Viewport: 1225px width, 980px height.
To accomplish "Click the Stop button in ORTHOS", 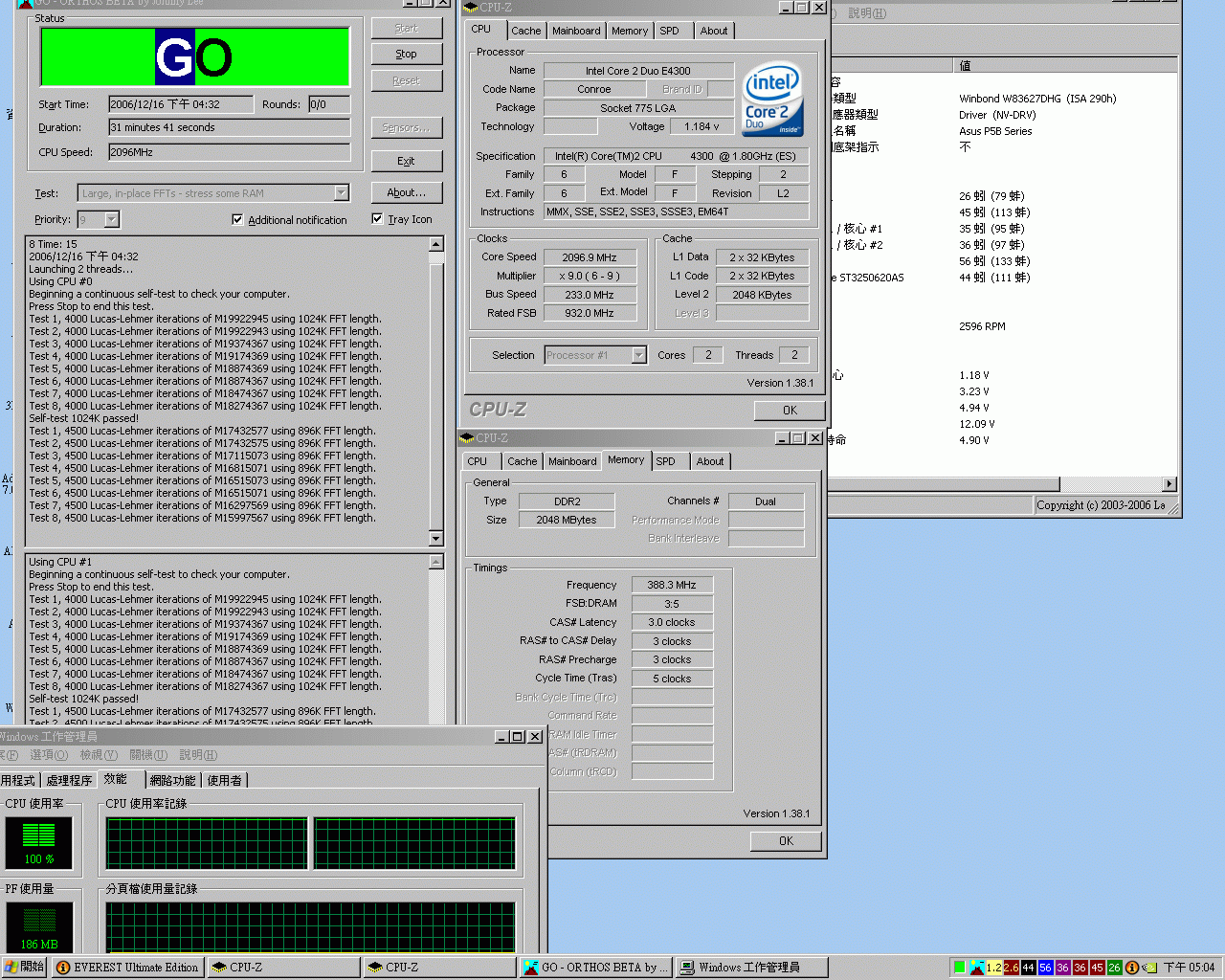I will click(407, 55).
